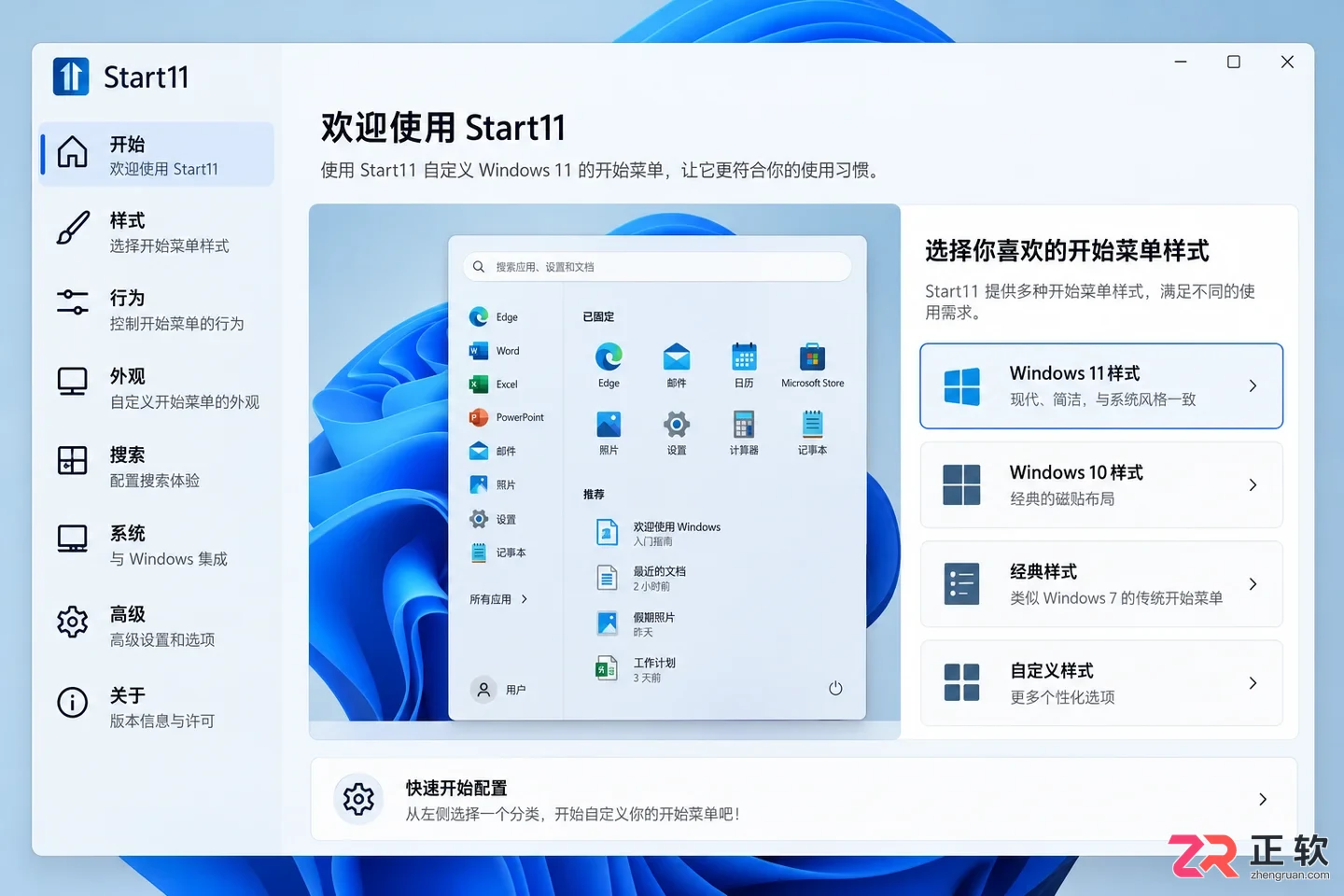Go to the 系统 sidebar section
Viewport: 1344px width, 896px height.
pos(157,545)
